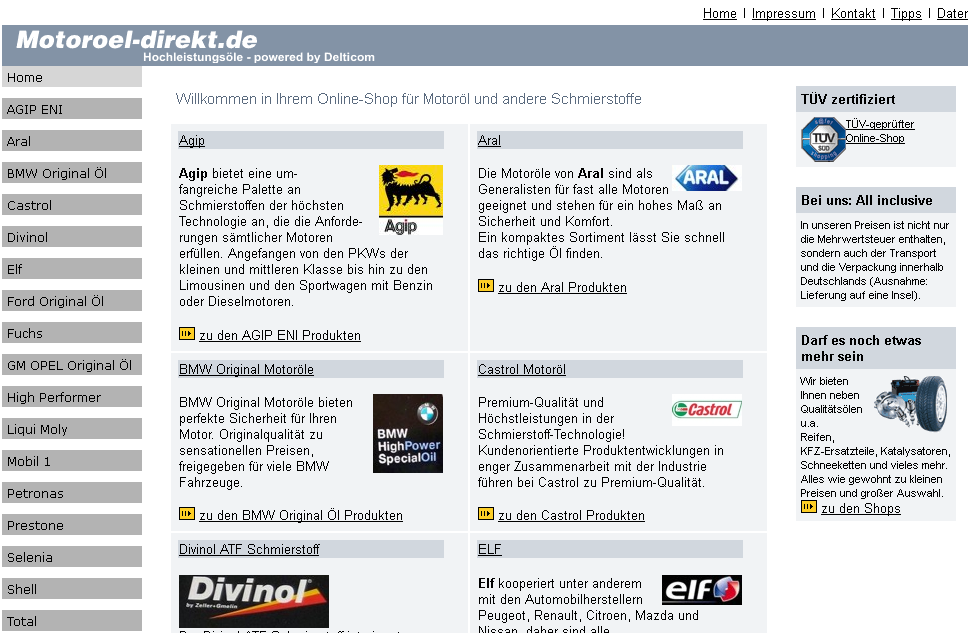
Task: Select Castrol in the sidebar menu
Action: click(x=72, y=205)
